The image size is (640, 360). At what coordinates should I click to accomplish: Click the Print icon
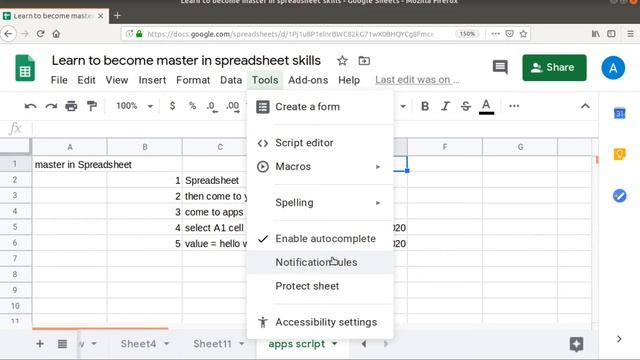click(x=71, y=106)
